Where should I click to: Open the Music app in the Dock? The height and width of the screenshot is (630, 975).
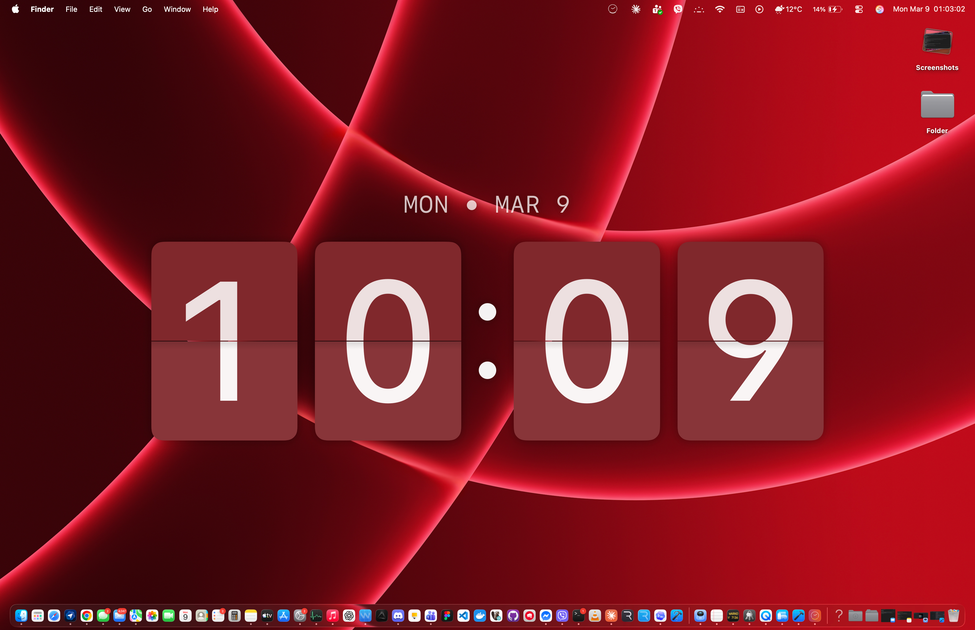[332, 616]
